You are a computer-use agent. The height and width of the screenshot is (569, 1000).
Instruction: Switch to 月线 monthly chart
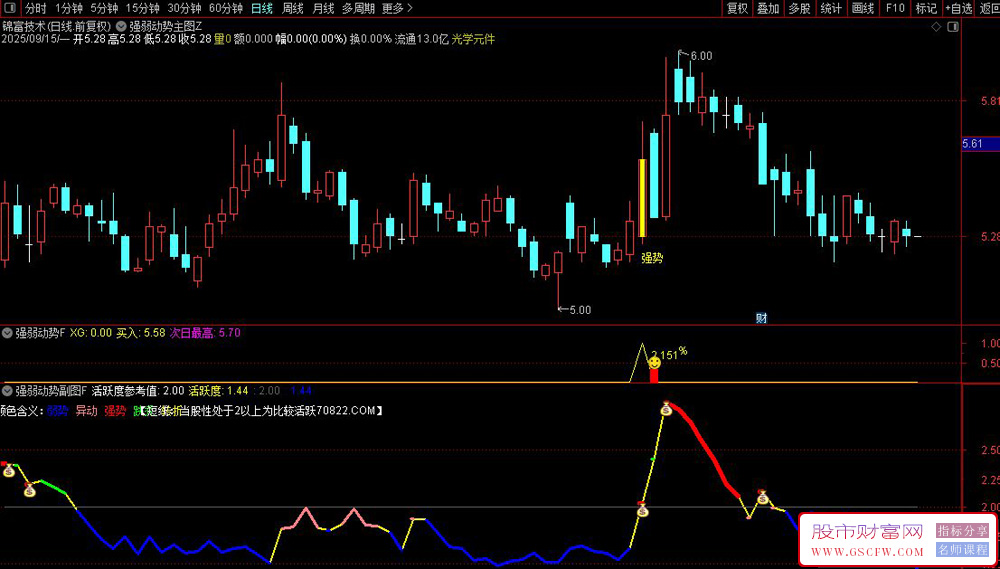coord(323,8)
